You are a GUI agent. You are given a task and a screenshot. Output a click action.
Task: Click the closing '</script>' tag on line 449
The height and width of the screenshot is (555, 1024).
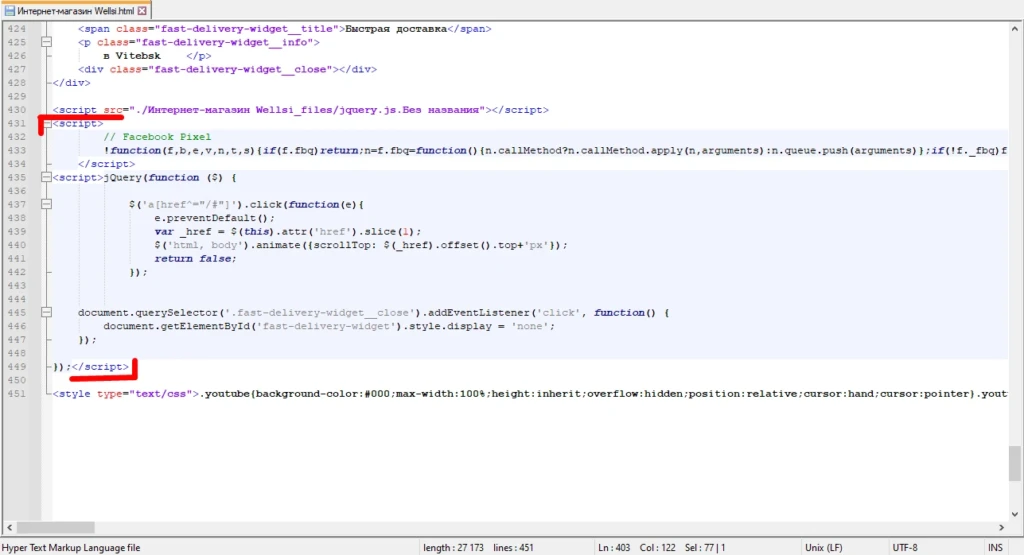100,367
